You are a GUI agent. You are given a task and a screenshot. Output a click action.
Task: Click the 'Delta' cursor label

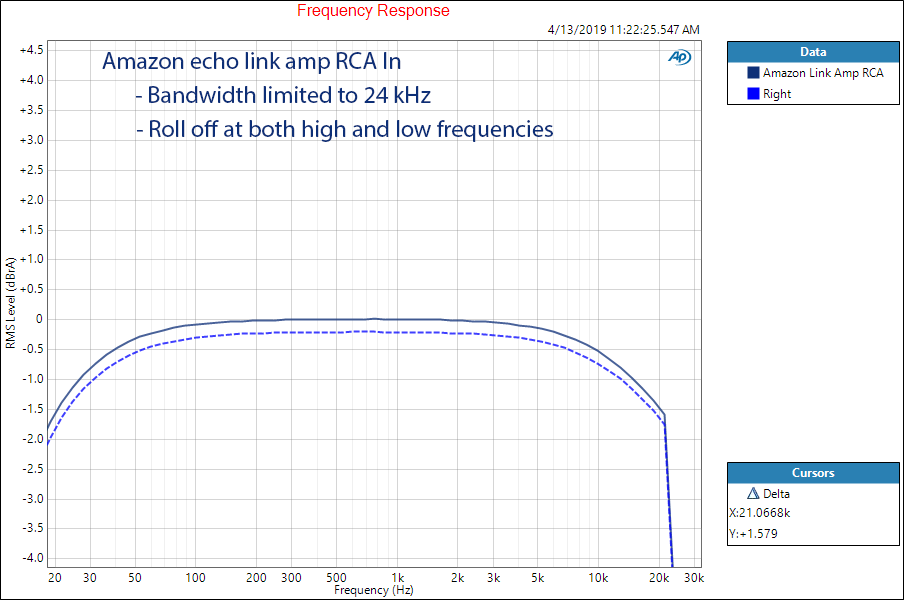(777, 493)
